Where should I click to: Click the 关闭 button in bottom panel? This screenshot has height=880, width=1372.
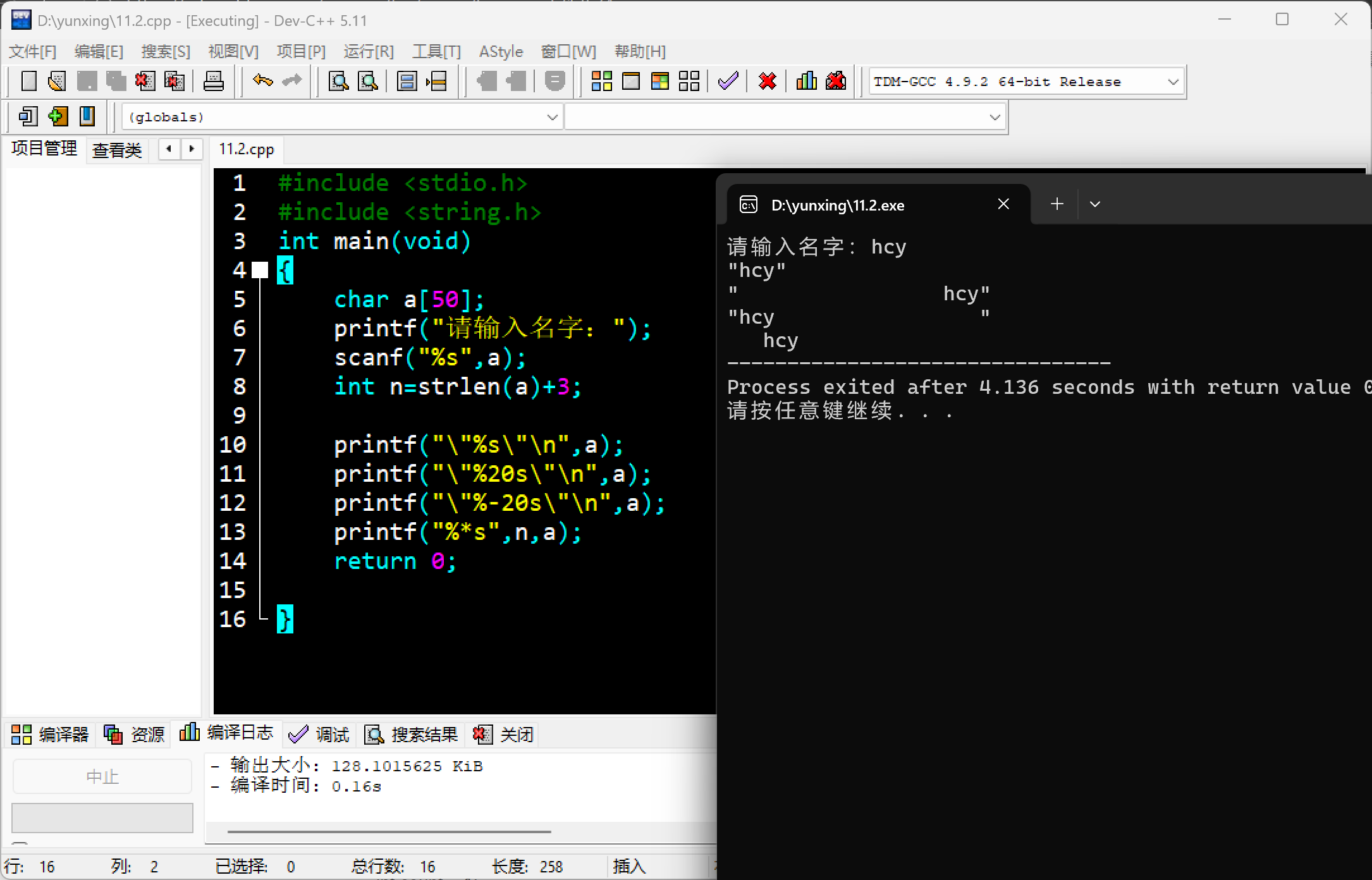tap(504, 735)
